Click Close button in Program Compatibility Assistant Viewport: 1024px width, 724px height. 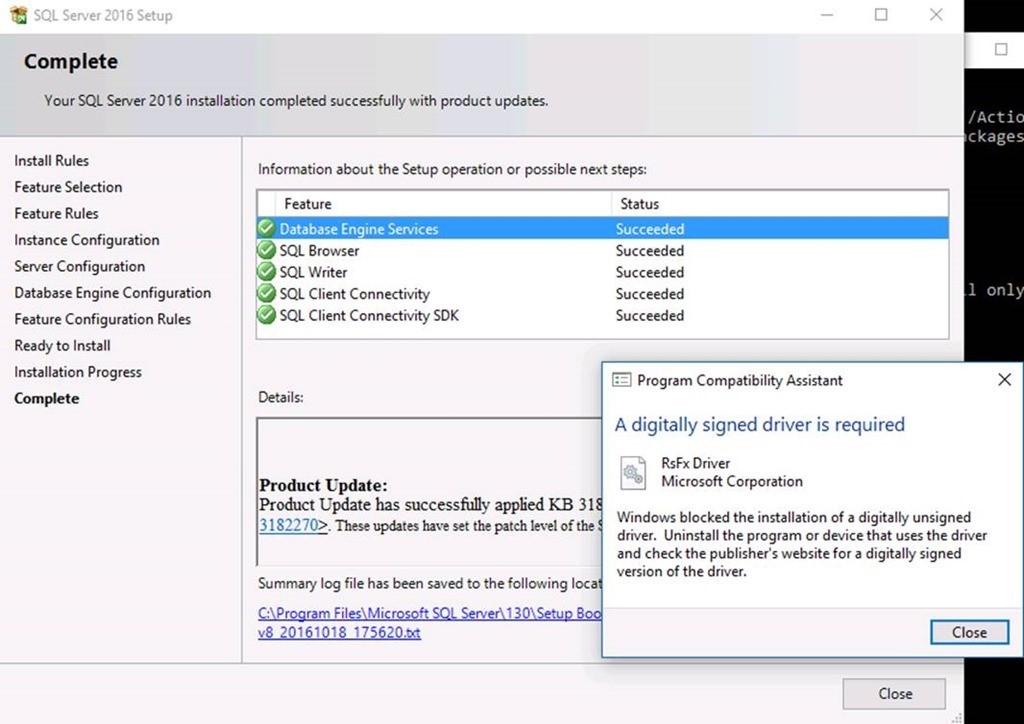(969, 632)
